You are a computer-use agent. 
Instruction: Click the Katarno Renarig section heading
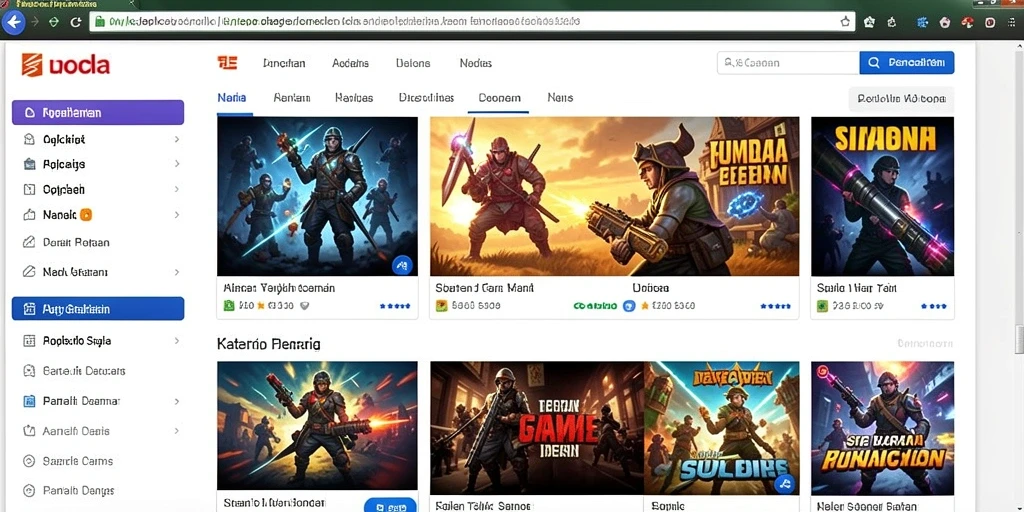tap(268, 344)
